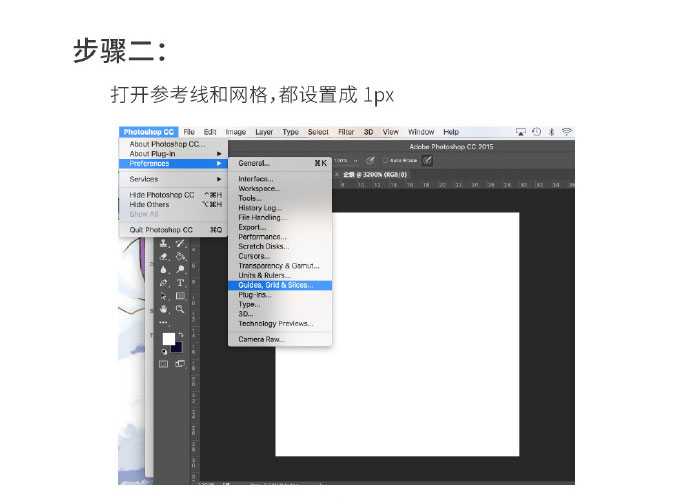Open File Handling... preferences
Image resolution: width=690 pixels, height=504 pixels.
point(280,217)
